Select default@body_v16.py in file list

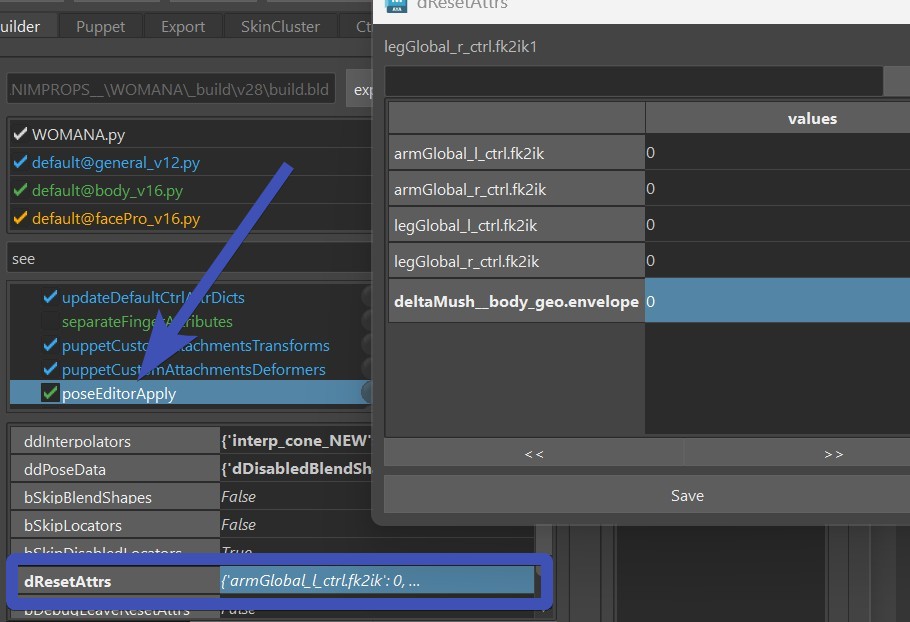pyautogui.click(x=190, y=190)
